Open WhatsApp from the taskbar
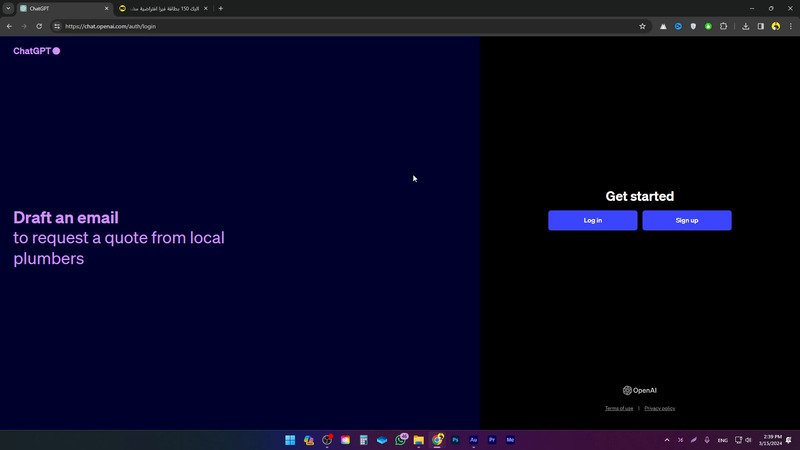The image size is (800, 450). [401, 440]
